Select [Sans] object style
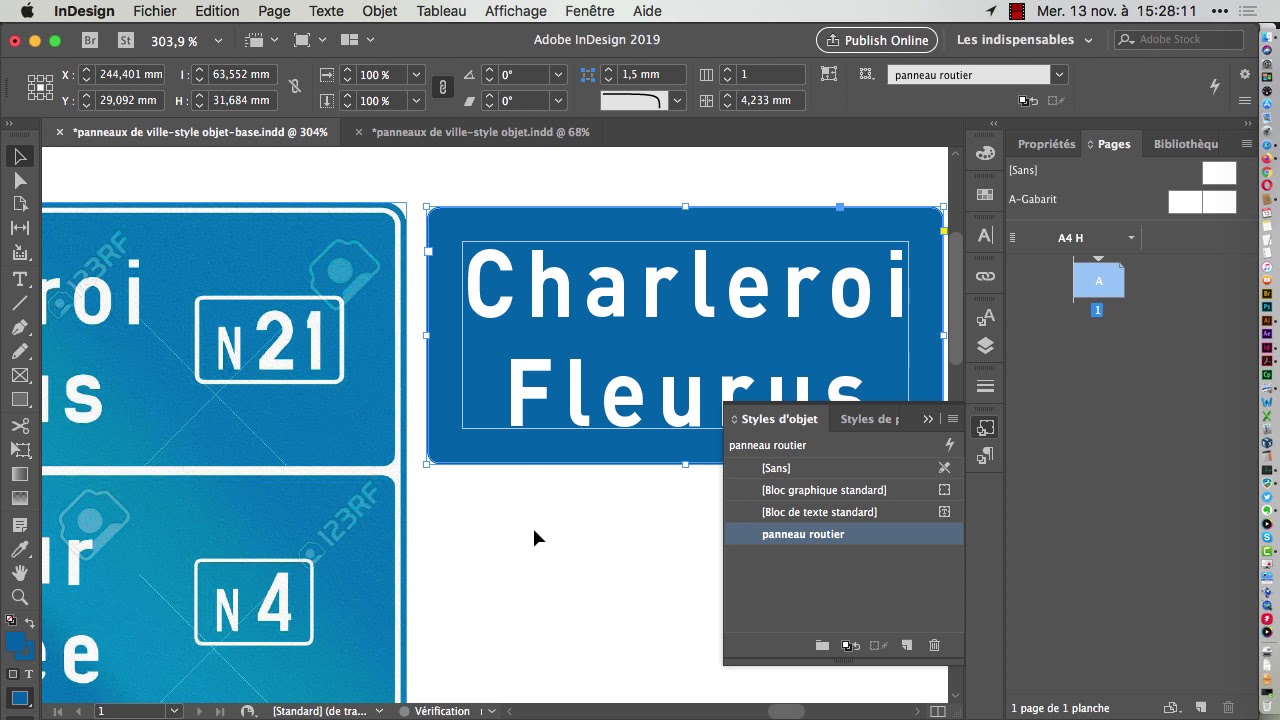This screenshot has width=1280, height=720. click(843, 468)
